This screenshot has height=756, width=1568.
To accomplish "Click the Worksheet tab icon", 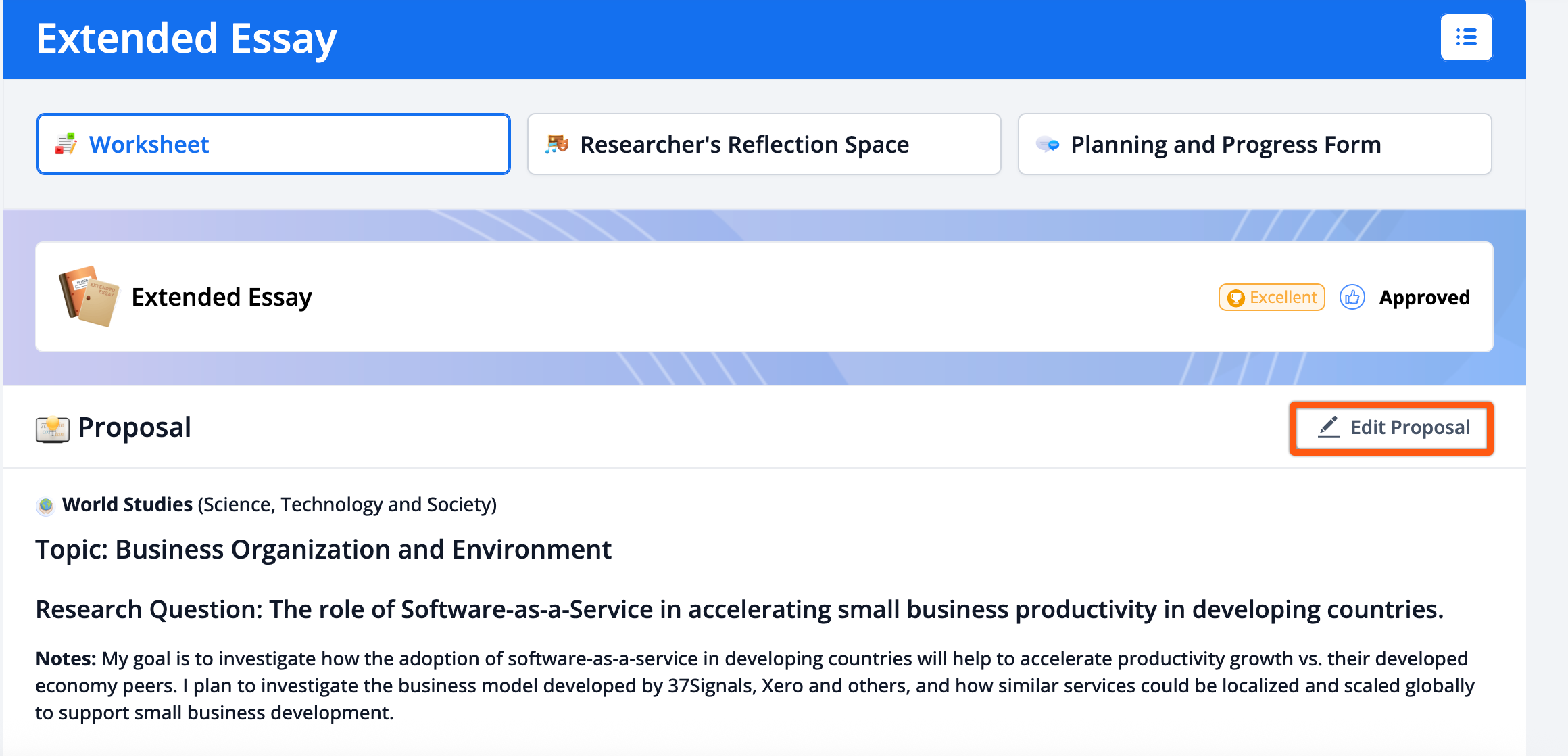I will tap(66, 144).
